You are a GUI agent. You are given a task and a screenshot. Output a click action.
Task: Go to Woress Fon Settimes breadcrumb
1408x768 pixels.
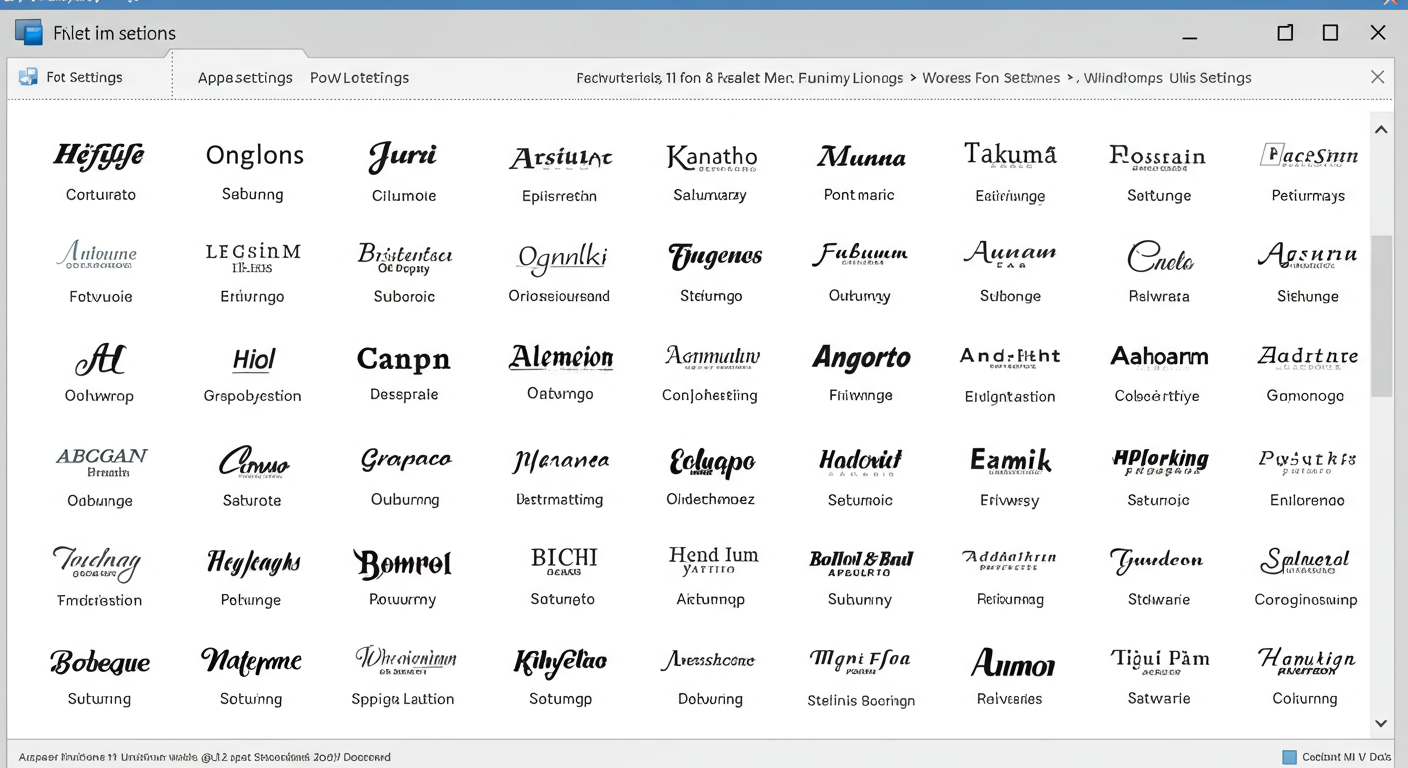pos(990,77)
